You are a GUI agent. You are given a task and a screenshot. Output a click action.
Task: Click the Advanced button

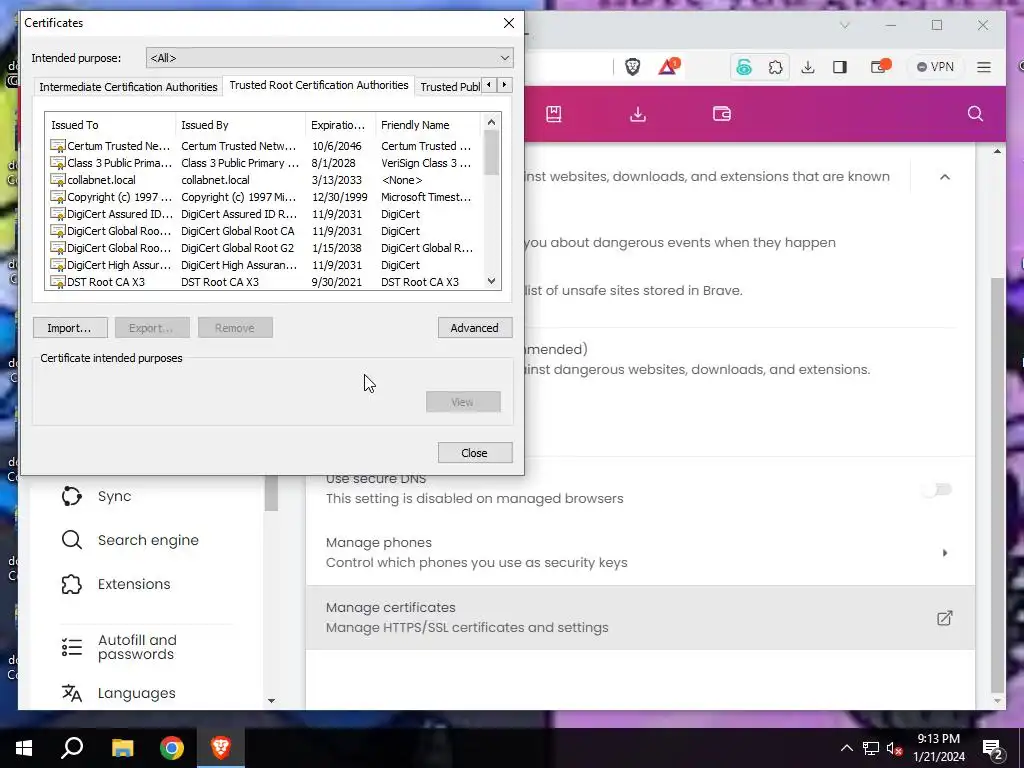tap(475, 328)
